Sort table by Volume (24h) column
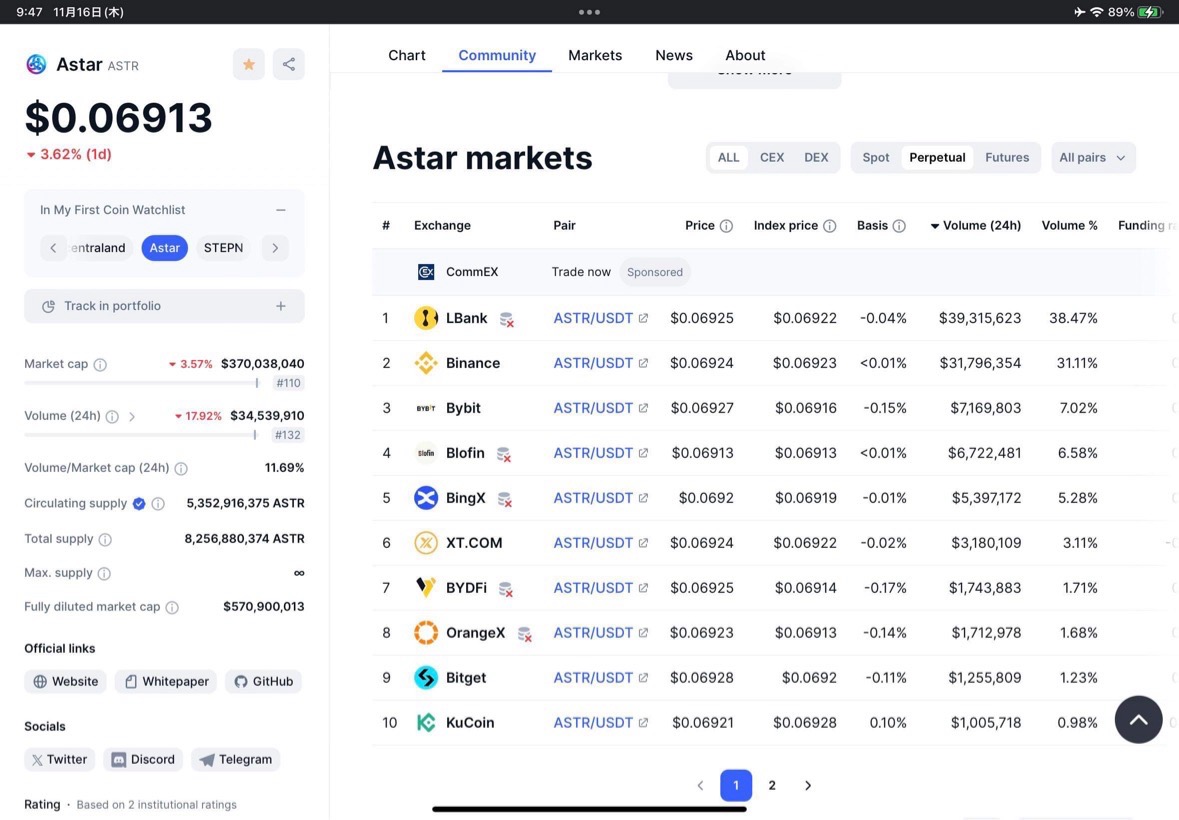Image resolution: width=1179 pixels, height=820 pixels. tap(975, 226)
